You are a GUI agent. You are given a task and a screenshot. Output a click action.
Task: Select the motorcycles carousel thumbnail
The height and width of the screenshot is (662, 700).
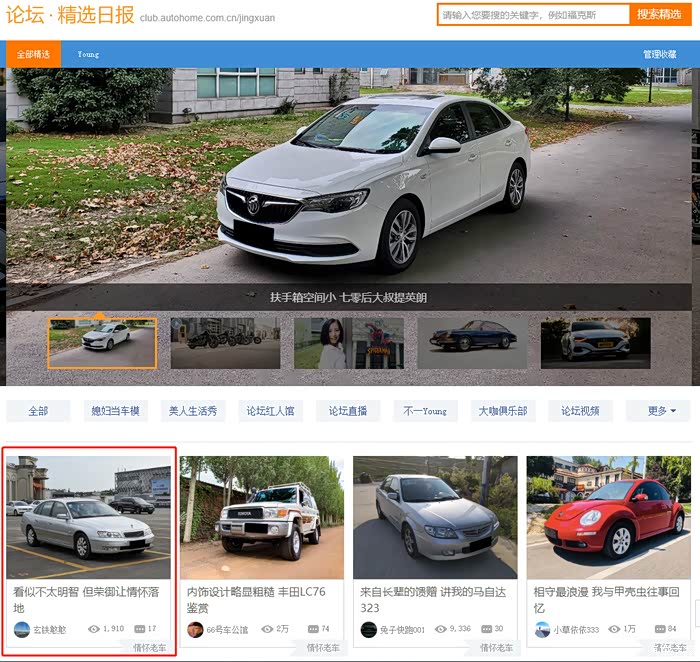[225, 343]
